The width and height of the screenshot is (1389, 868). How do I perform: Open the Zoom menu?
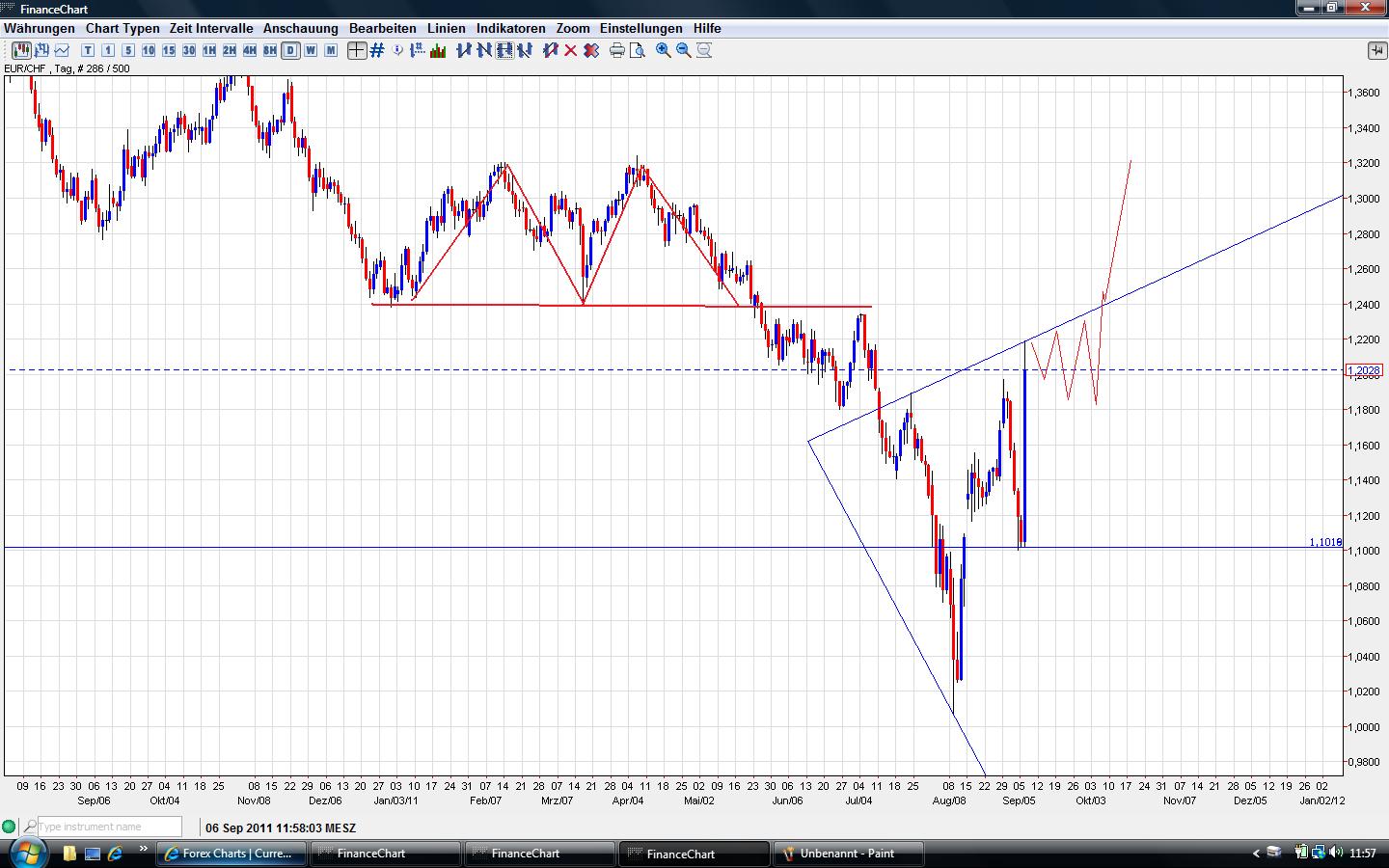tap(573, 28)
